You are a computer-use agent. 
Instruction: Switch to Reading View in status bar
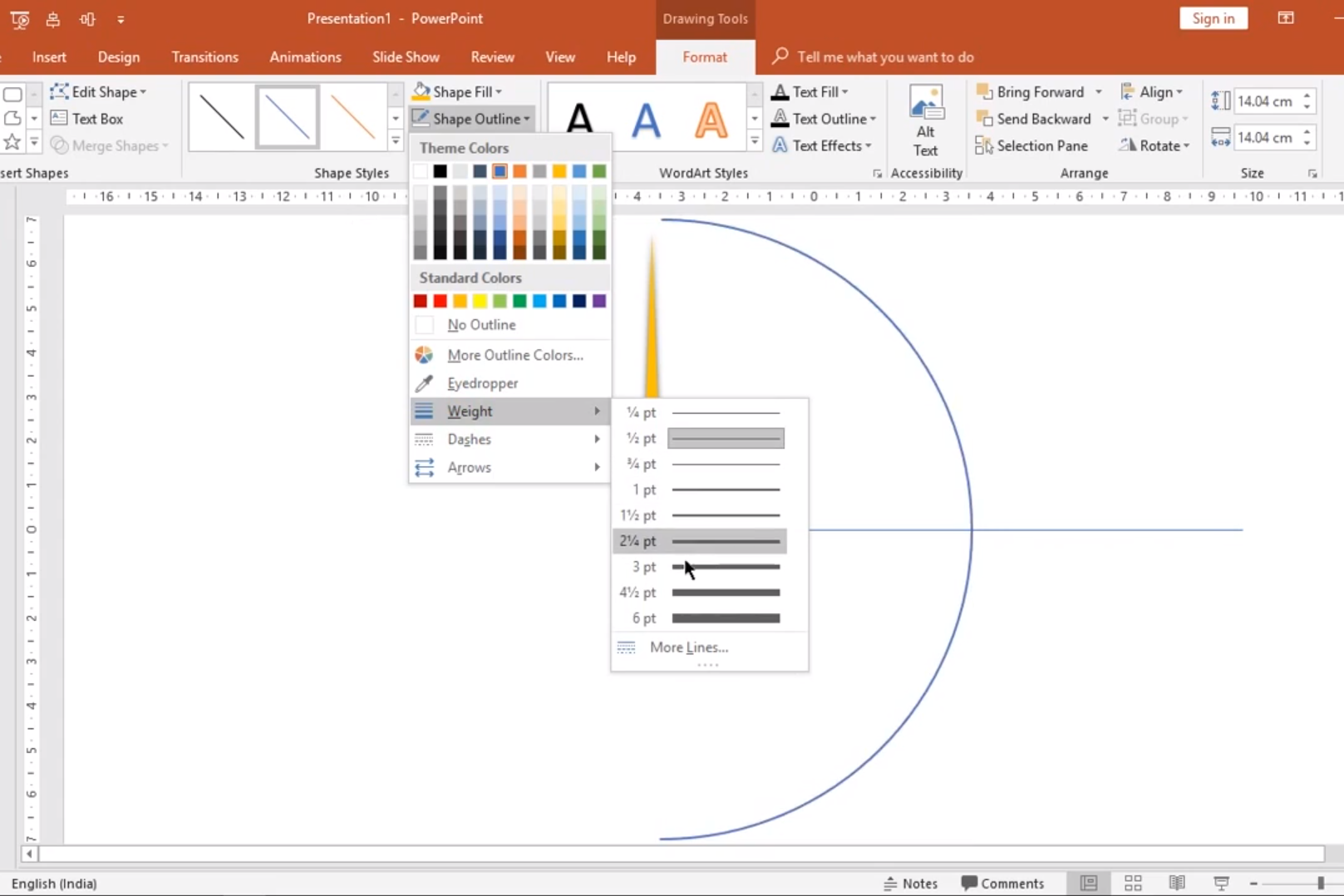pos(1176,883)
